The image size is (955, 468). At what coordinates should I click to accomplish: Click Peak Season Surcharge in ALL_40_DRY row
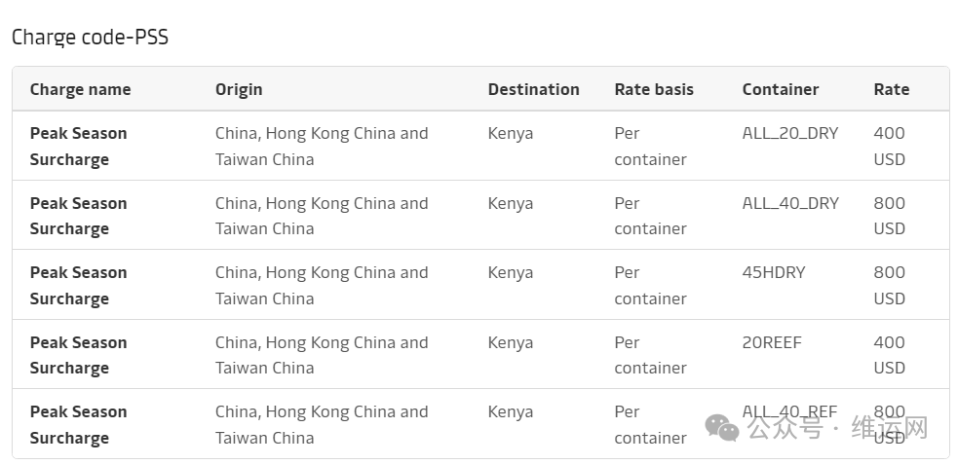pyautogui.click(x=79, y=216)
